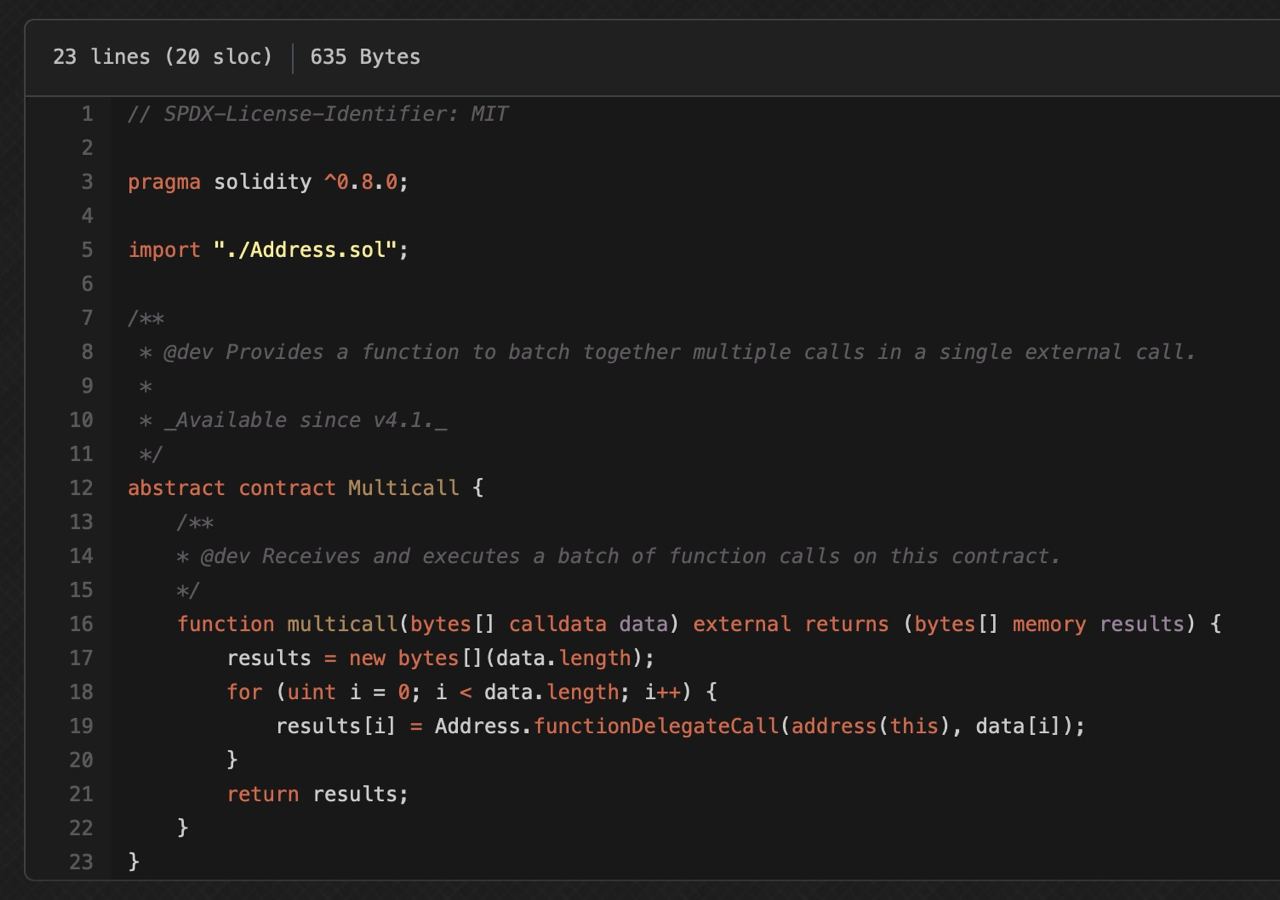Viewport: 1280px width, 900px height.
Task: Select line number 5 in the gutter
Action: pos(87,250)
